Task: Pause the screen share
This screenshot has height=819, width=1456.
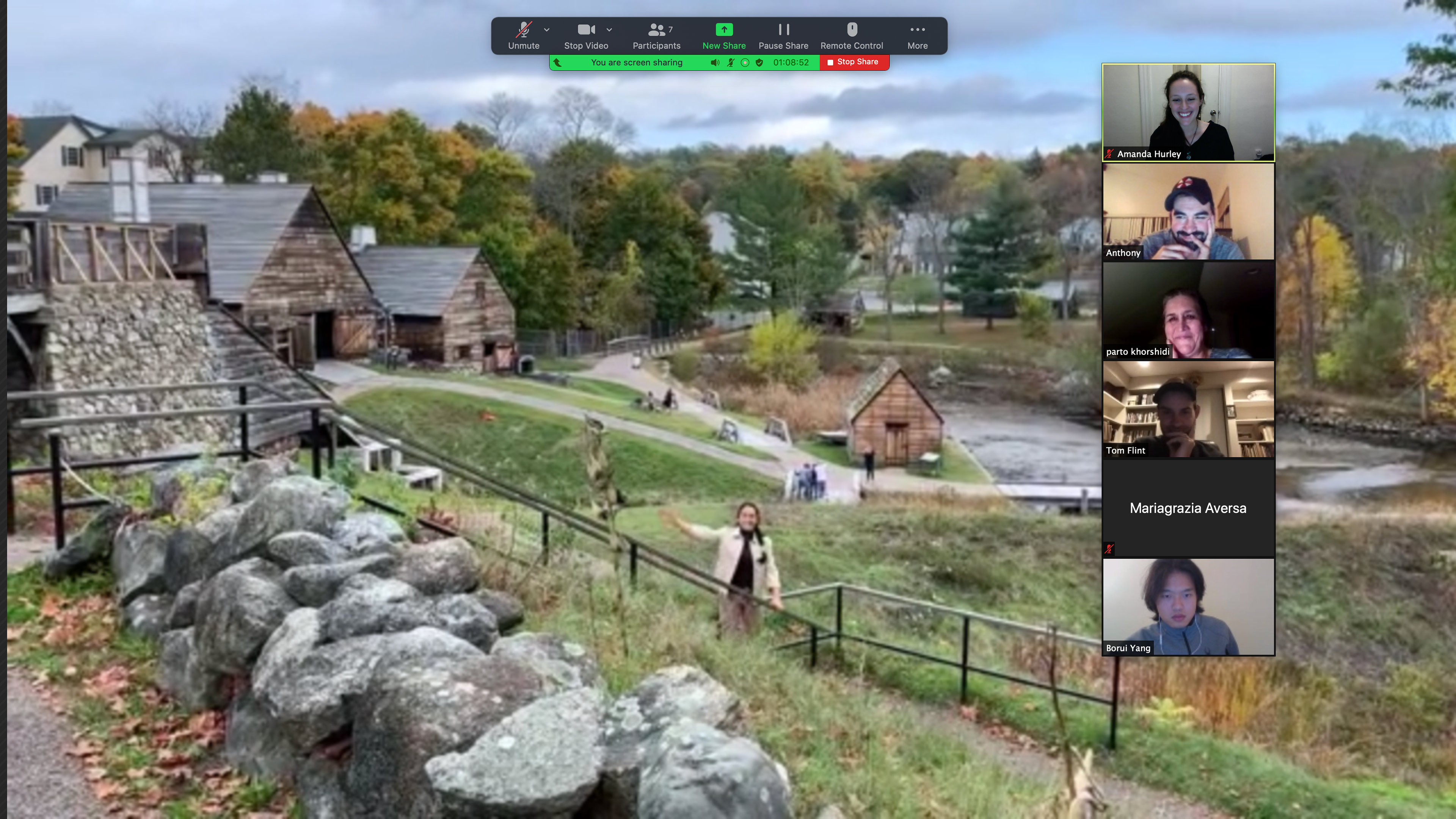Action: pyautogui.click(x=783, y=36)
